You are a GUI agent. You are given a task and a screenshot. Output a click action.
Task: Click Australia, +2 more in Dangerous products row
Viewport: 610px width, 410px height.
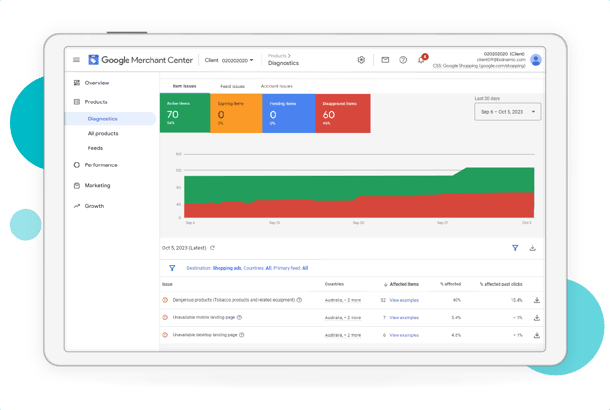coord(343,300)
